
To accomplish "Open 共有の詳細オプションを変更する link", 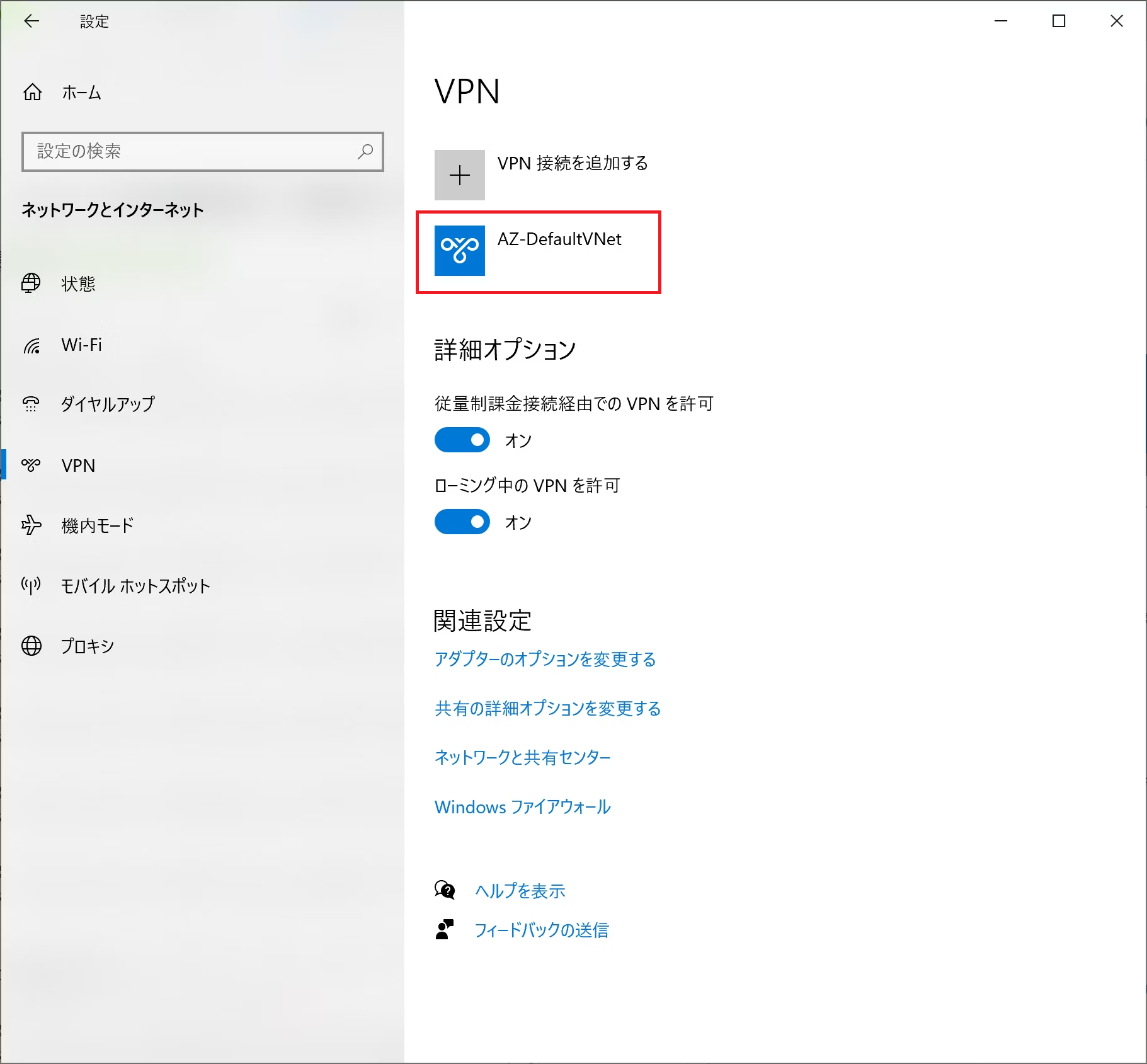I will pos(547,708).
